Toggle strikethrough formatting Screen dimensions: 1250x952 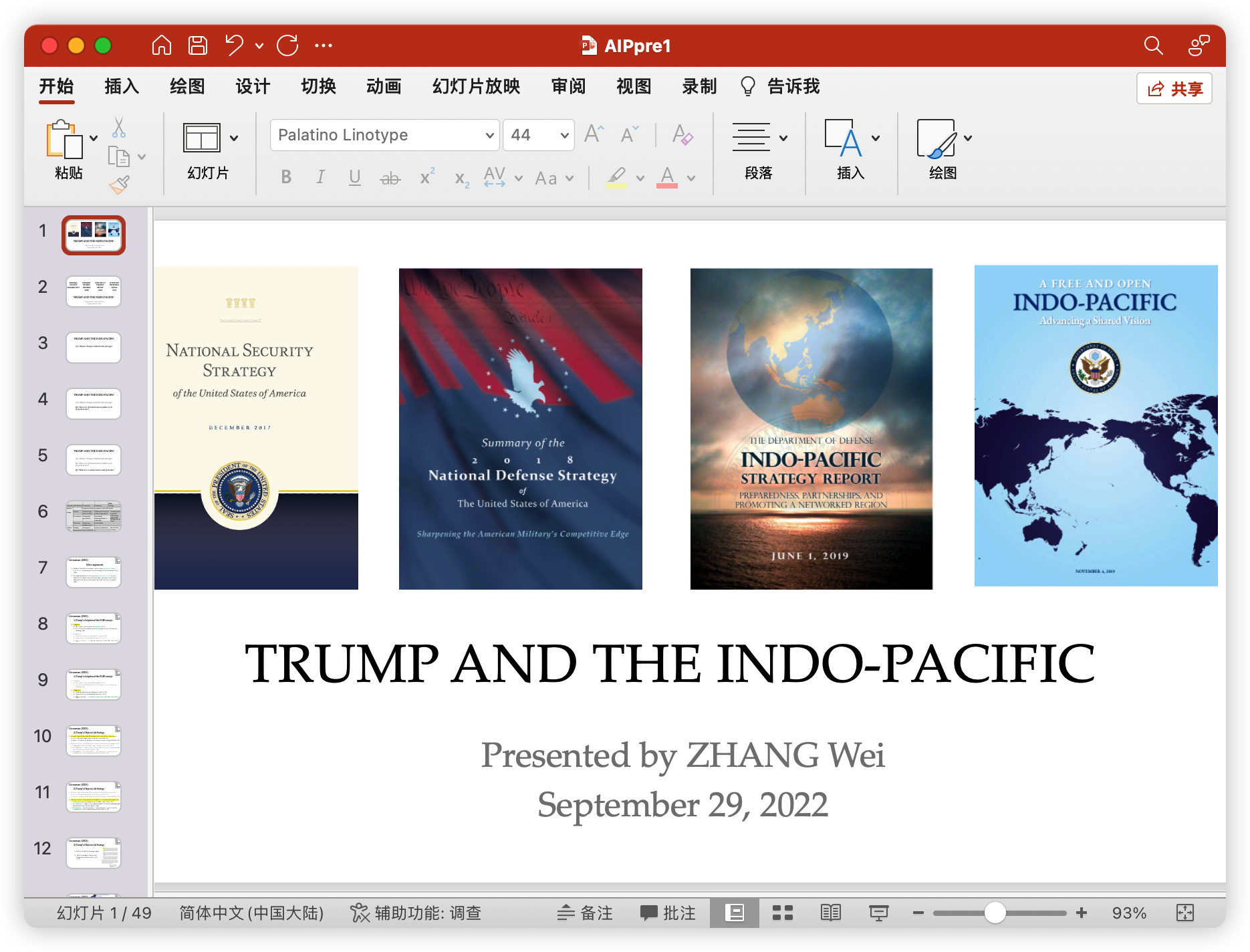pos(390,178)
